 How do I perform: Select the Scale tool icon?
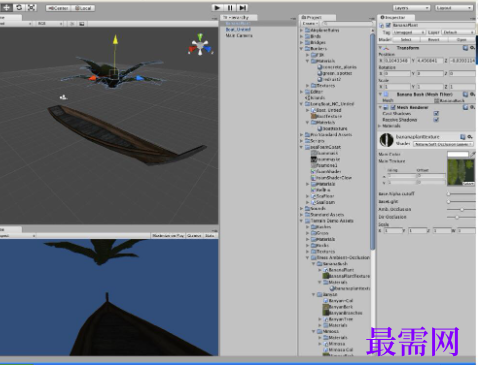click(x=31, y=7)
